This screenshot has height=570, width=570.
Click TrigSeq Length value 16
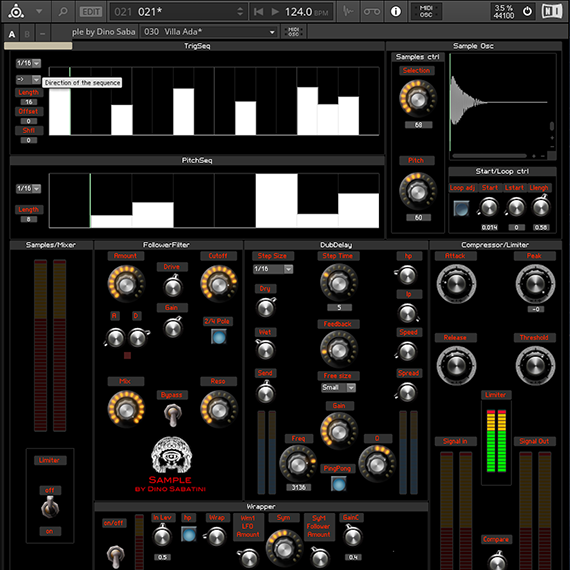[29, 102]
